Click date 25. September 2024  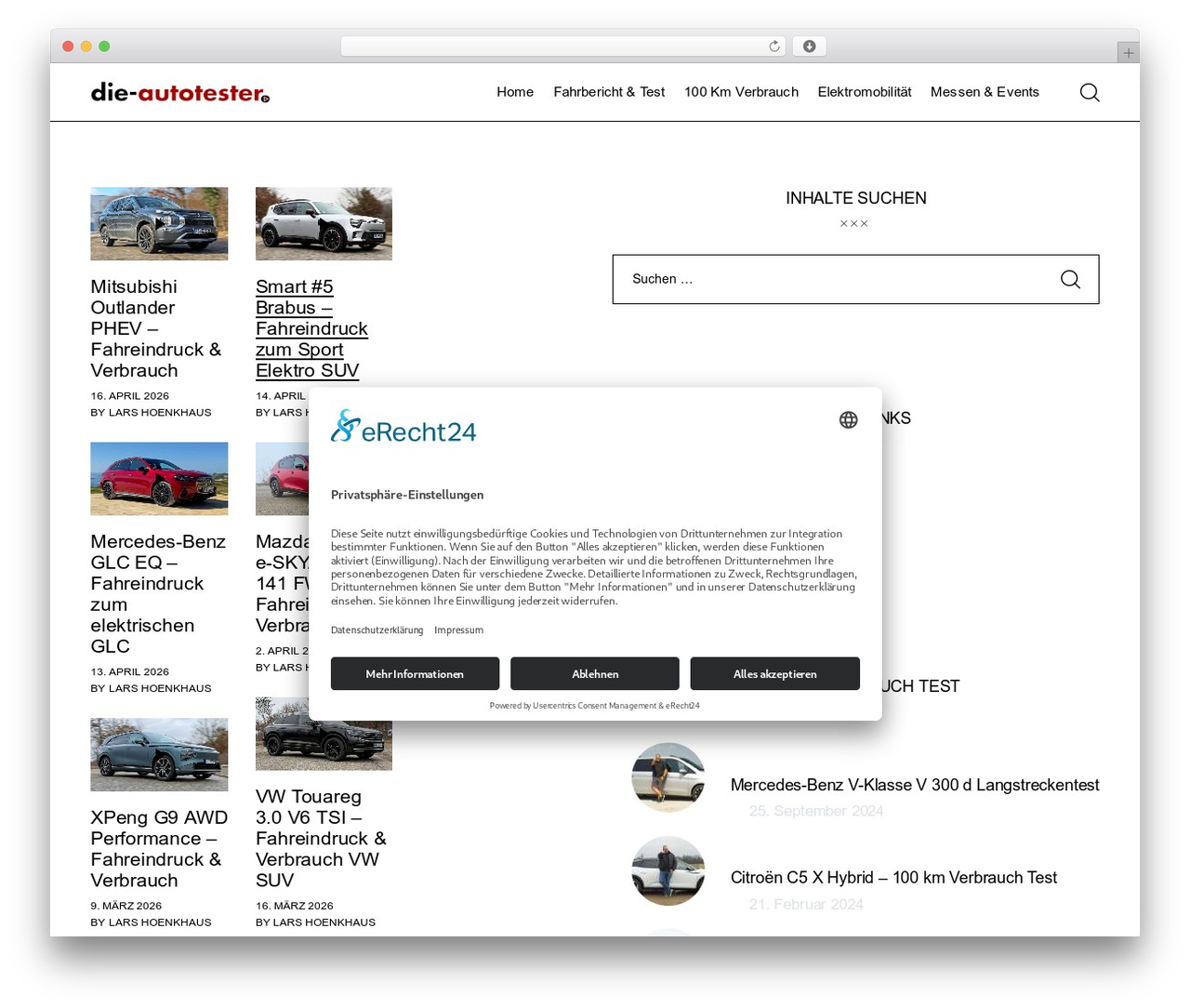pyautogui.click(x=816, y=811)
